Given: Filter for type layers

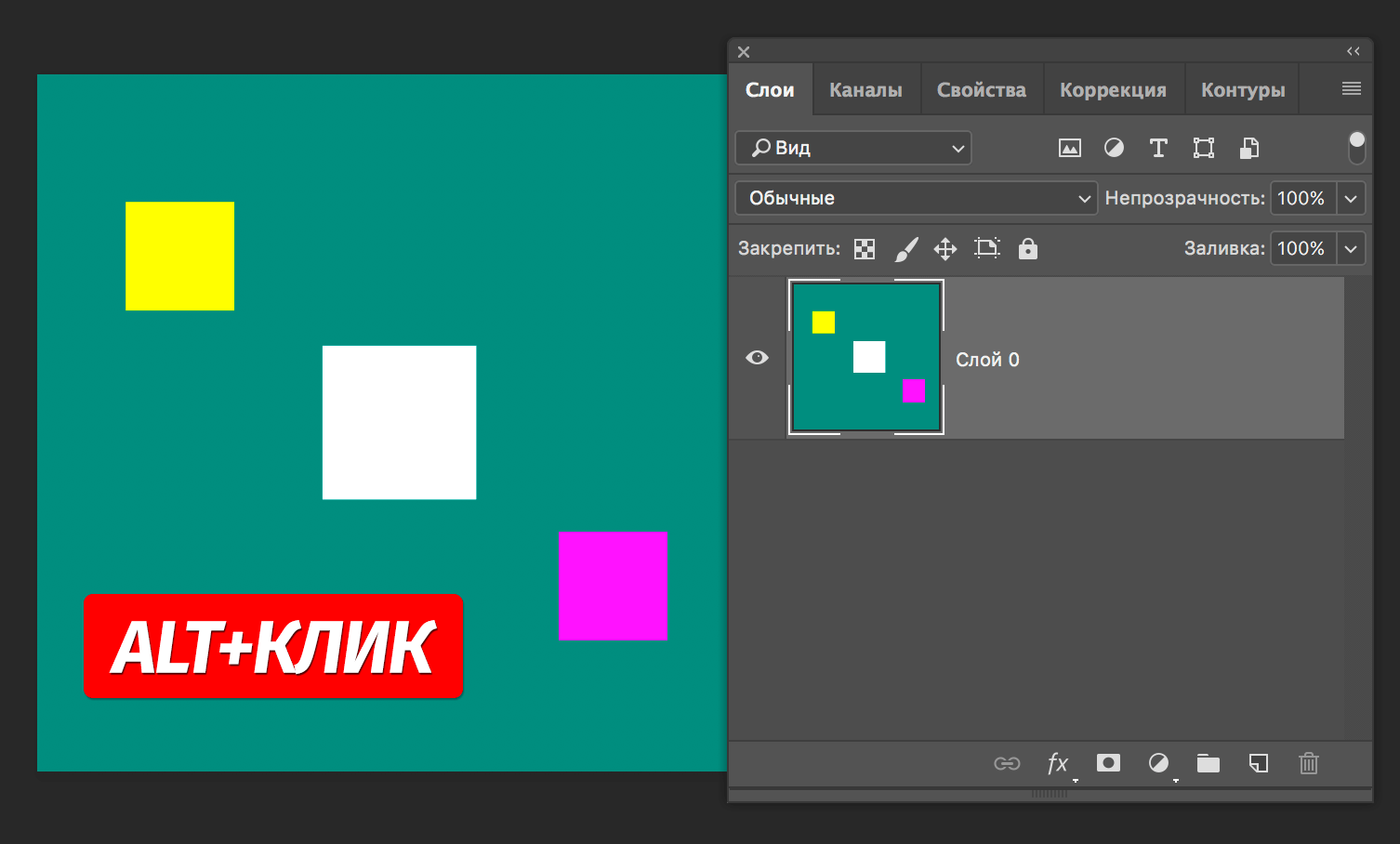Looking at the screenshot, I should 1158,148.
